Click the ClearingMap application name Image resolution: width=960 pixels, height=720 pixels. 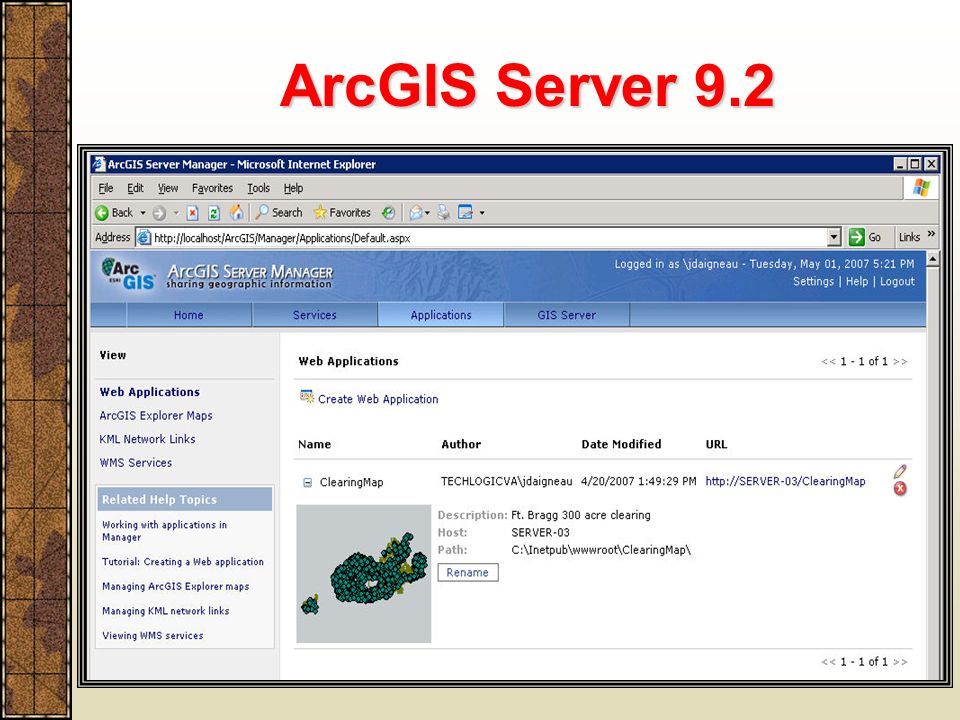(351, 482)
